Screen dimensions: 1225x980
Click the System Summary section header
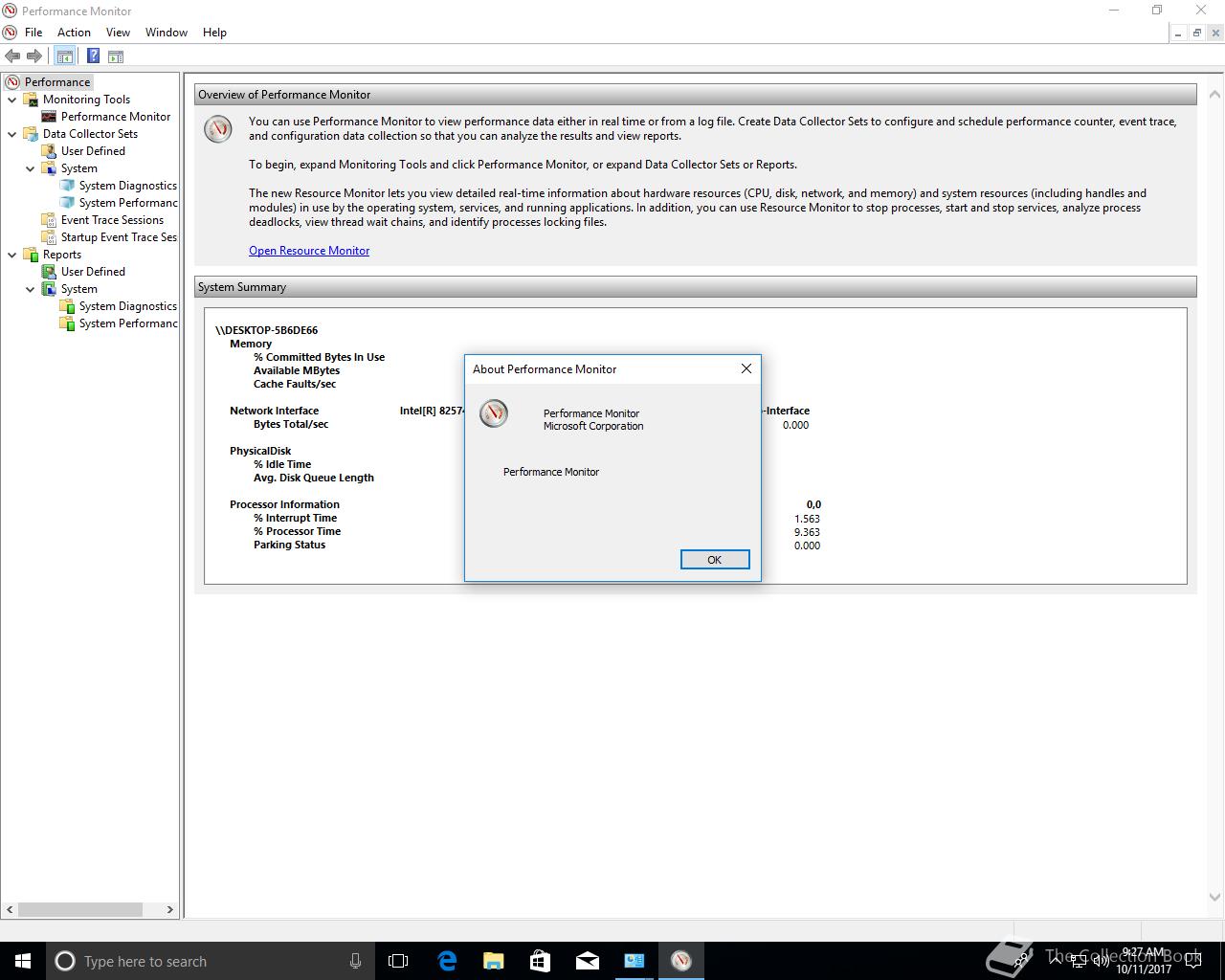[696, 287]
